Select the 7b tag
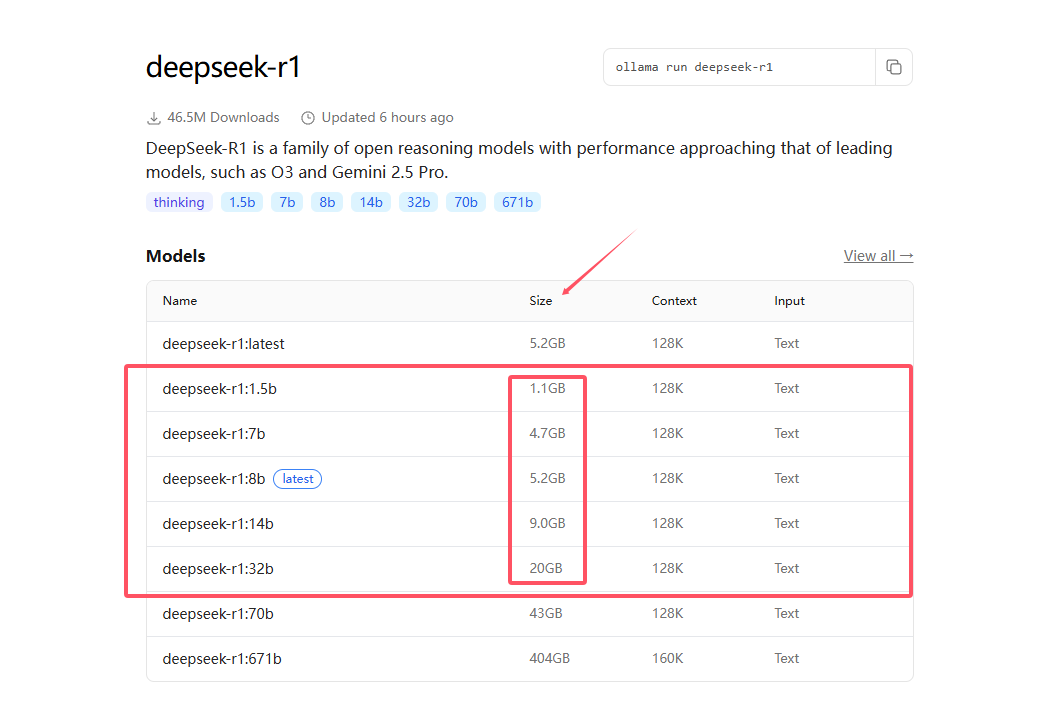Viewport: 1064px width, 724px height. coord(287,202)
